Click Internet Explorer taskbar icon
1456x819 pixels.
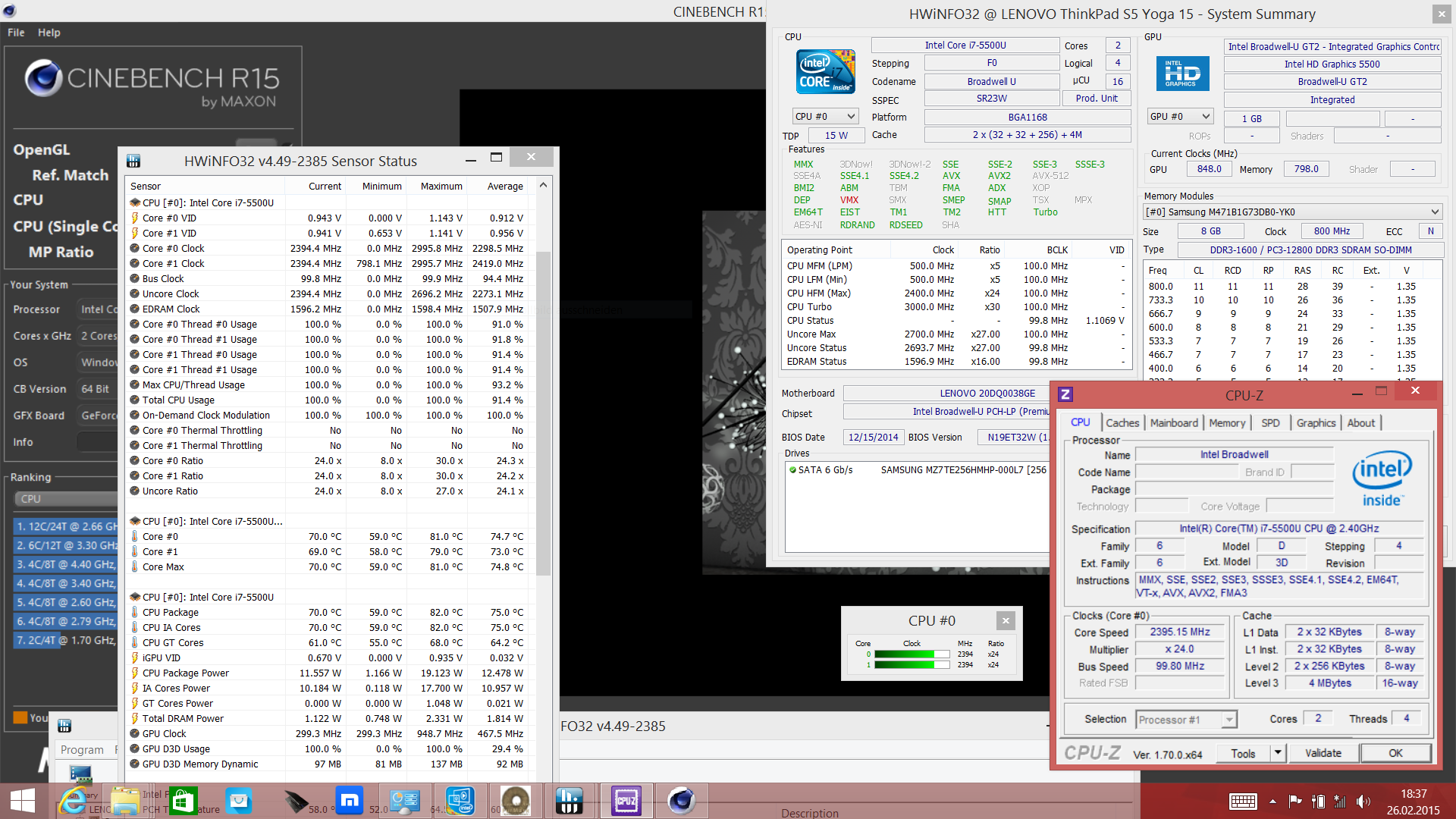click(74, 801)
